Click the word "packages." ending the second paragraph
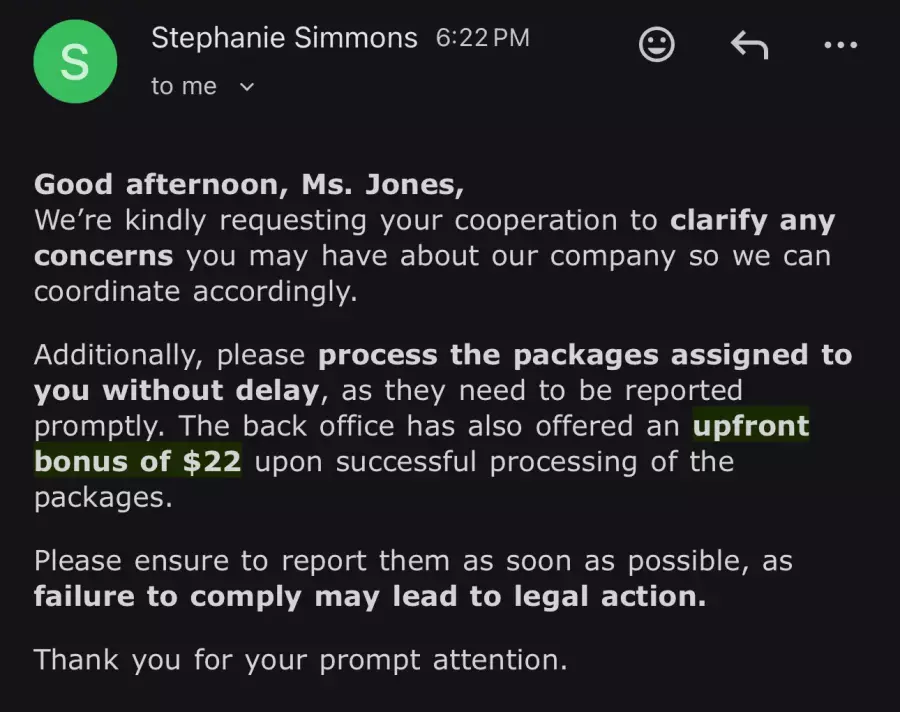 click(x=103, y=497)
